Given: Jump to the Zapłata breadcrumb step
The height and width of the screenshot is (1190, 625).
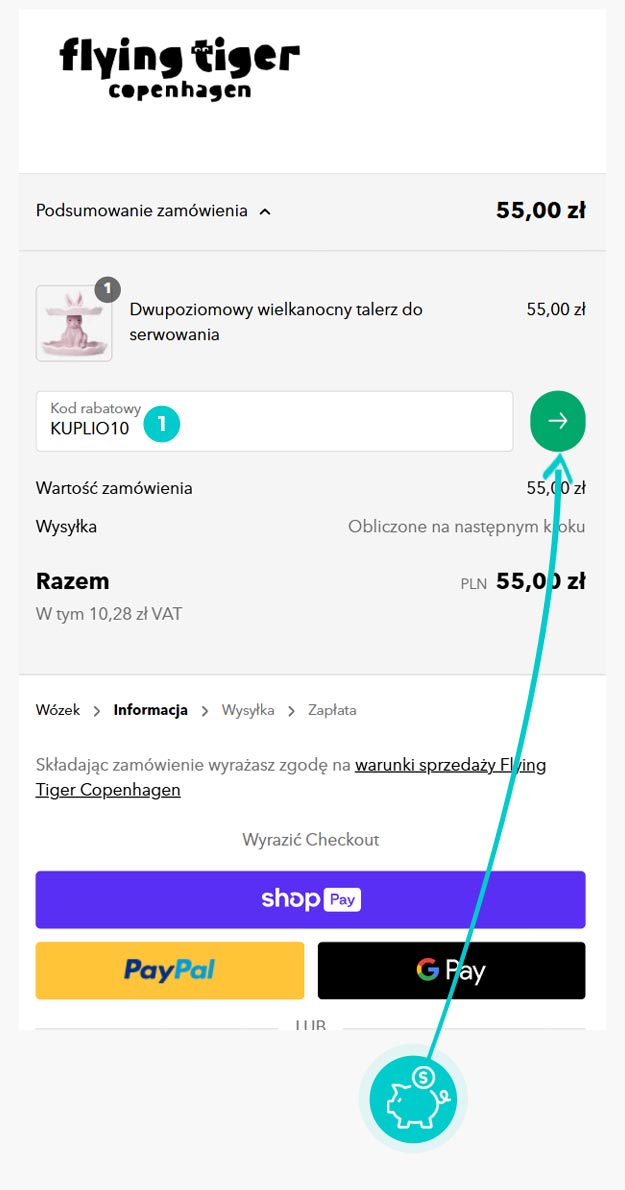Looking at the screenshot, I should click(x=331, y=710).
